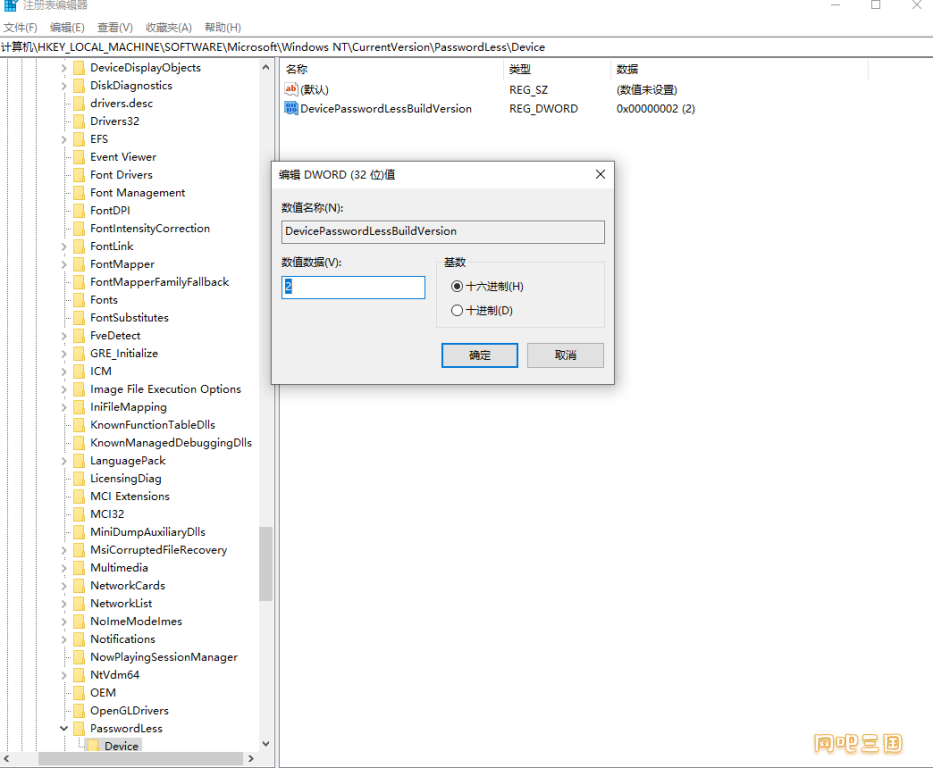933x768 pixels.
Task: Open the 文件(F) menu
Action: click(x=21, y=27)
